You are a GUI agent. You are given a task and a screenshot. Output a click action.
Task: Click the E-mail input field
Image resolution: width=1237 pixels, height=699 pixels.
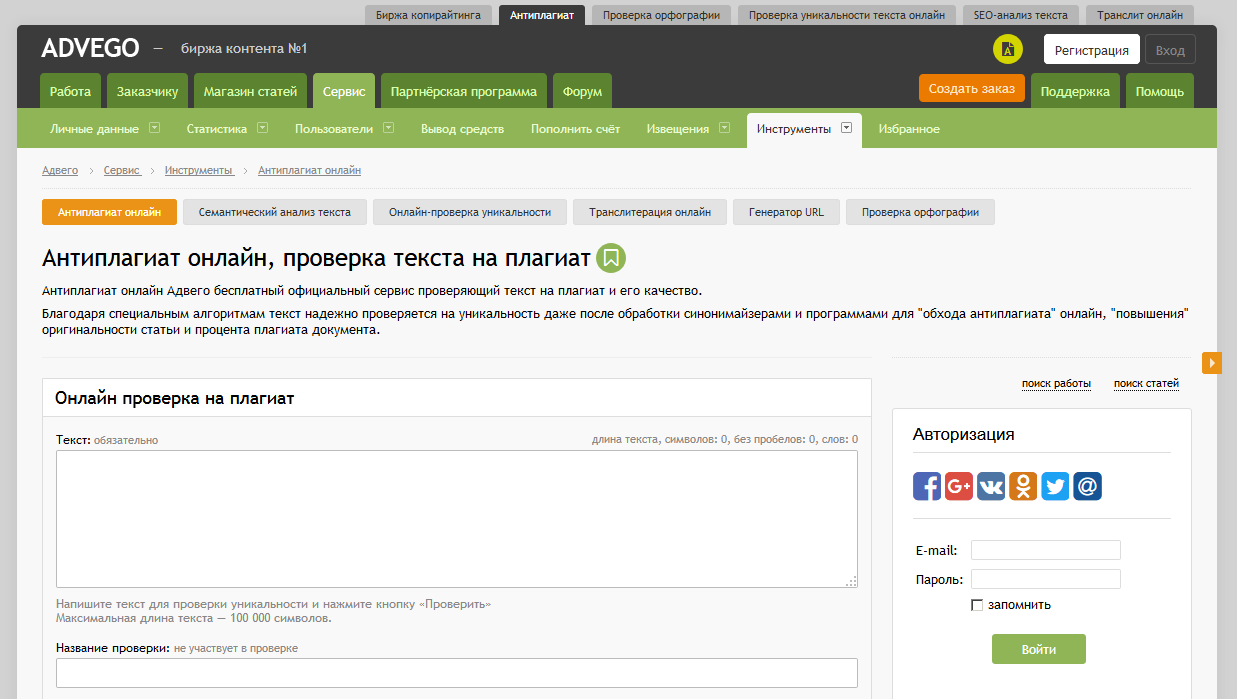point(1046,550)
